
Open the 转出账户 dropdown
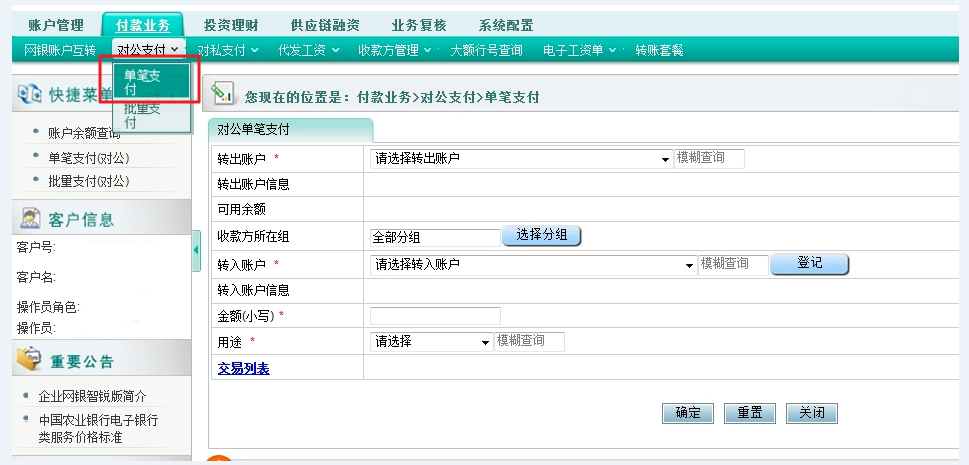click(521, 159)
